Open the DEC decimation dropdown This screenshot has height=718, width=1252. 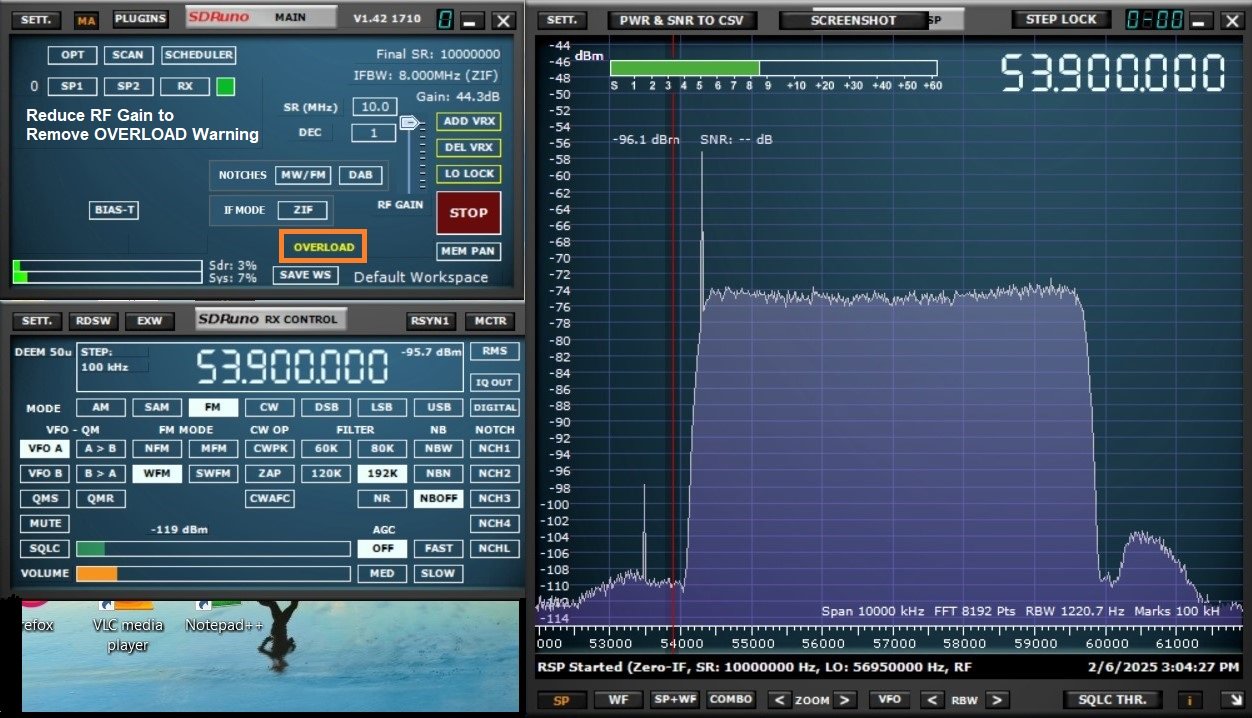tap(375, 133)
